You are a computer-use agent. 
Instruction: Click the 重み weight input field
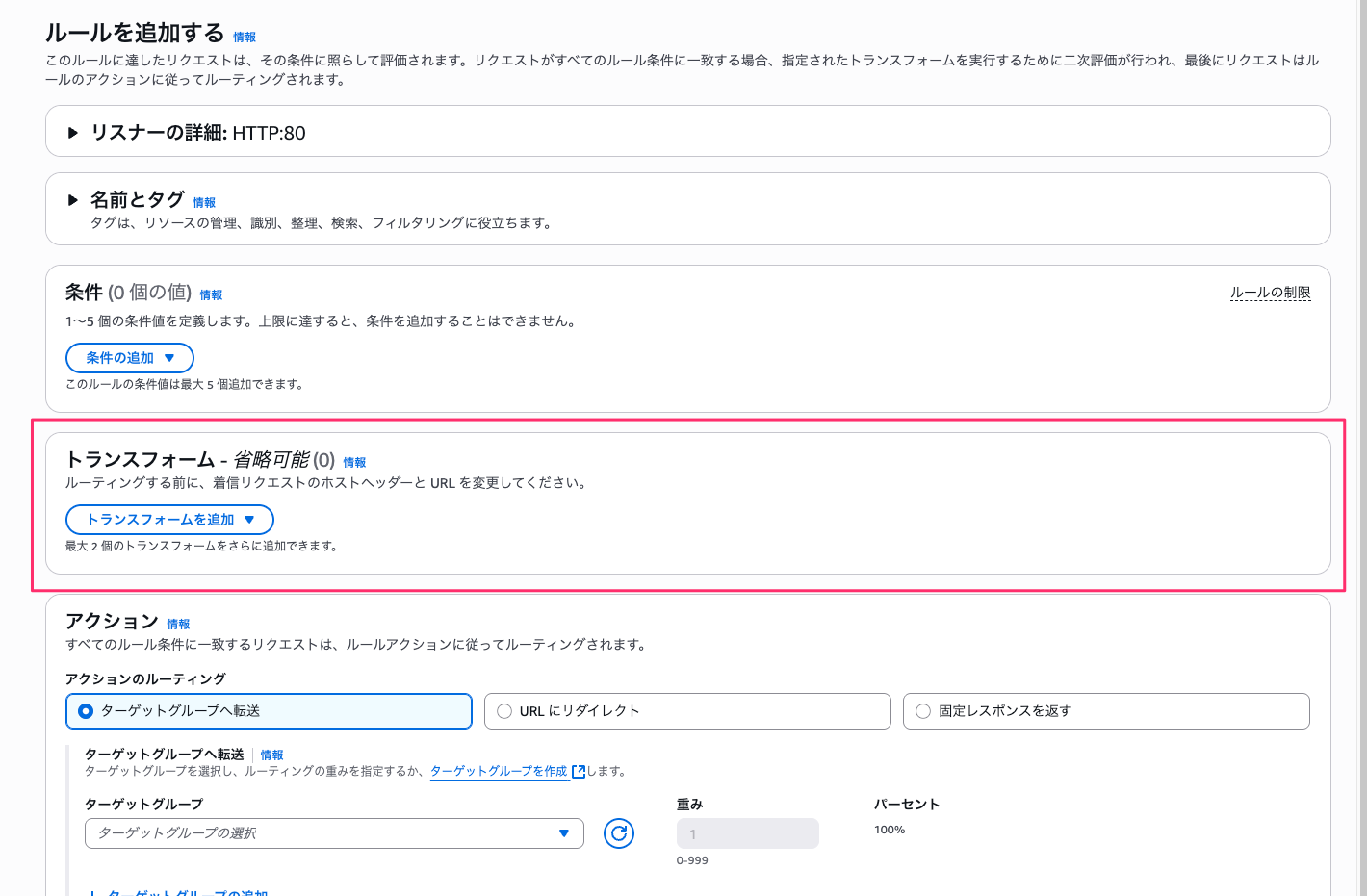point(747,833)
